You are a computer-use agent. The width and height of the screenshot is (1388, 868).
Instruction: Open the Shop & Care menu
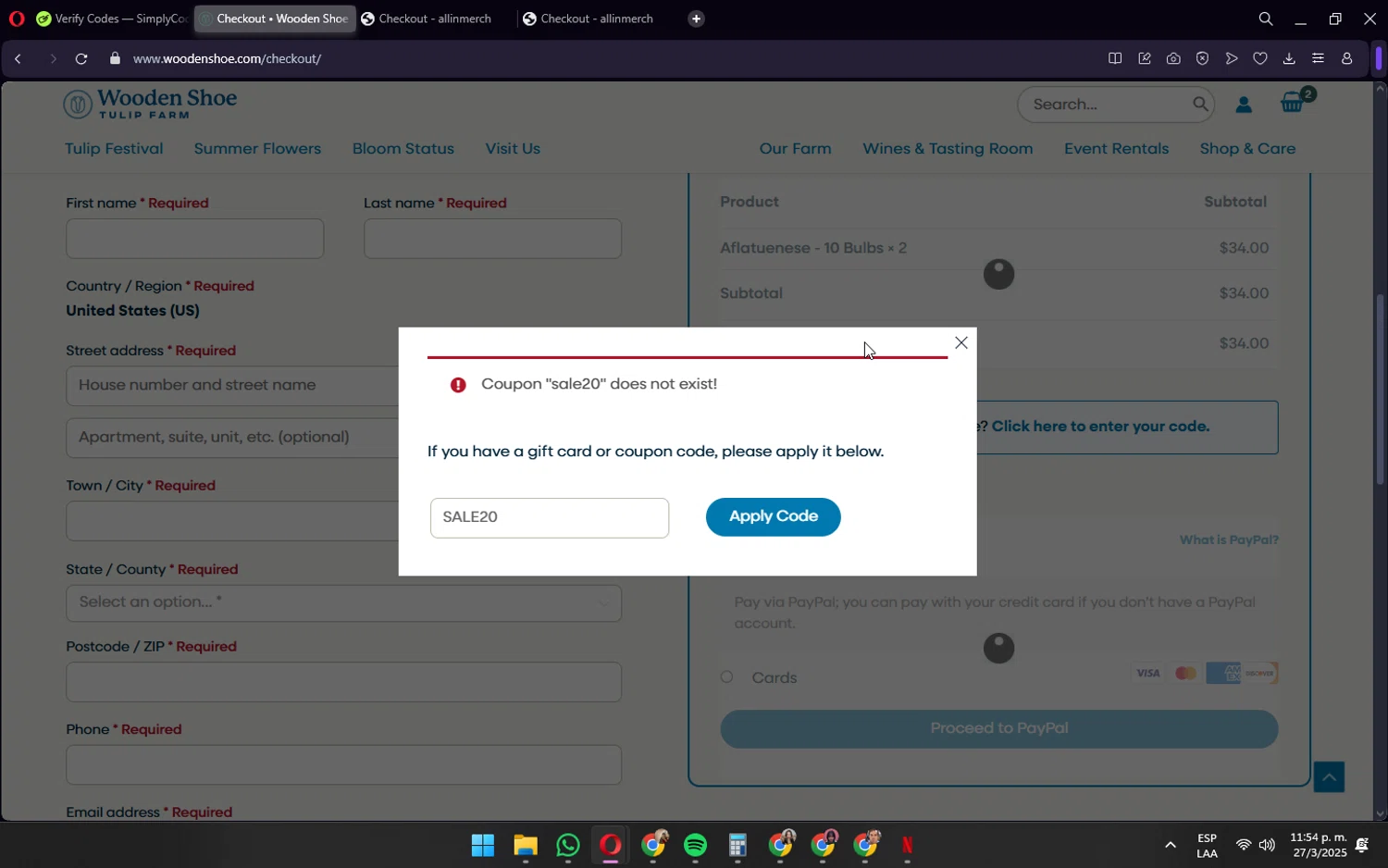1247,148
